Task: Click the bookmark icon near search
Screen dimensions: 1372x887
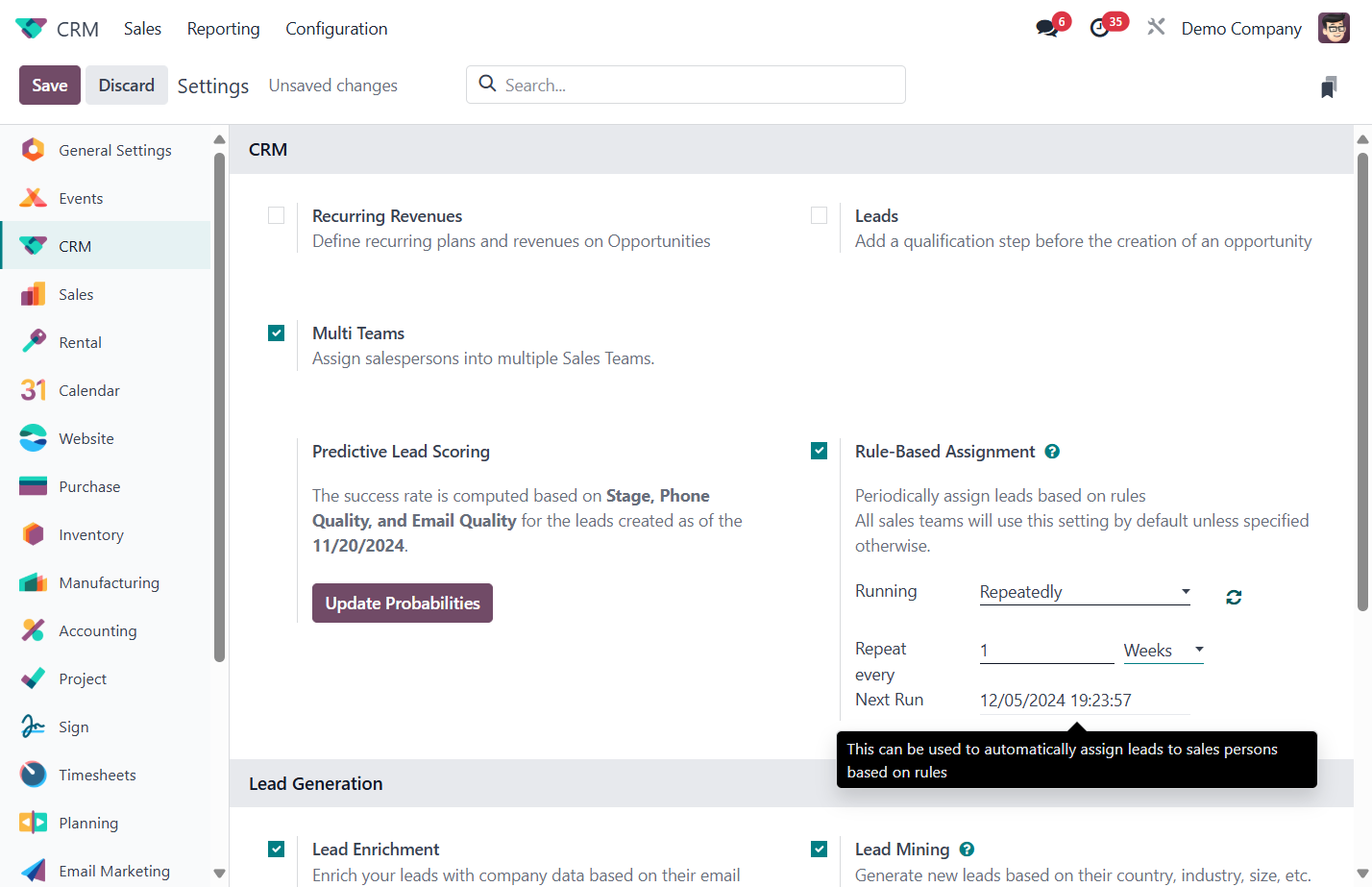Action: coord(1329,87)
